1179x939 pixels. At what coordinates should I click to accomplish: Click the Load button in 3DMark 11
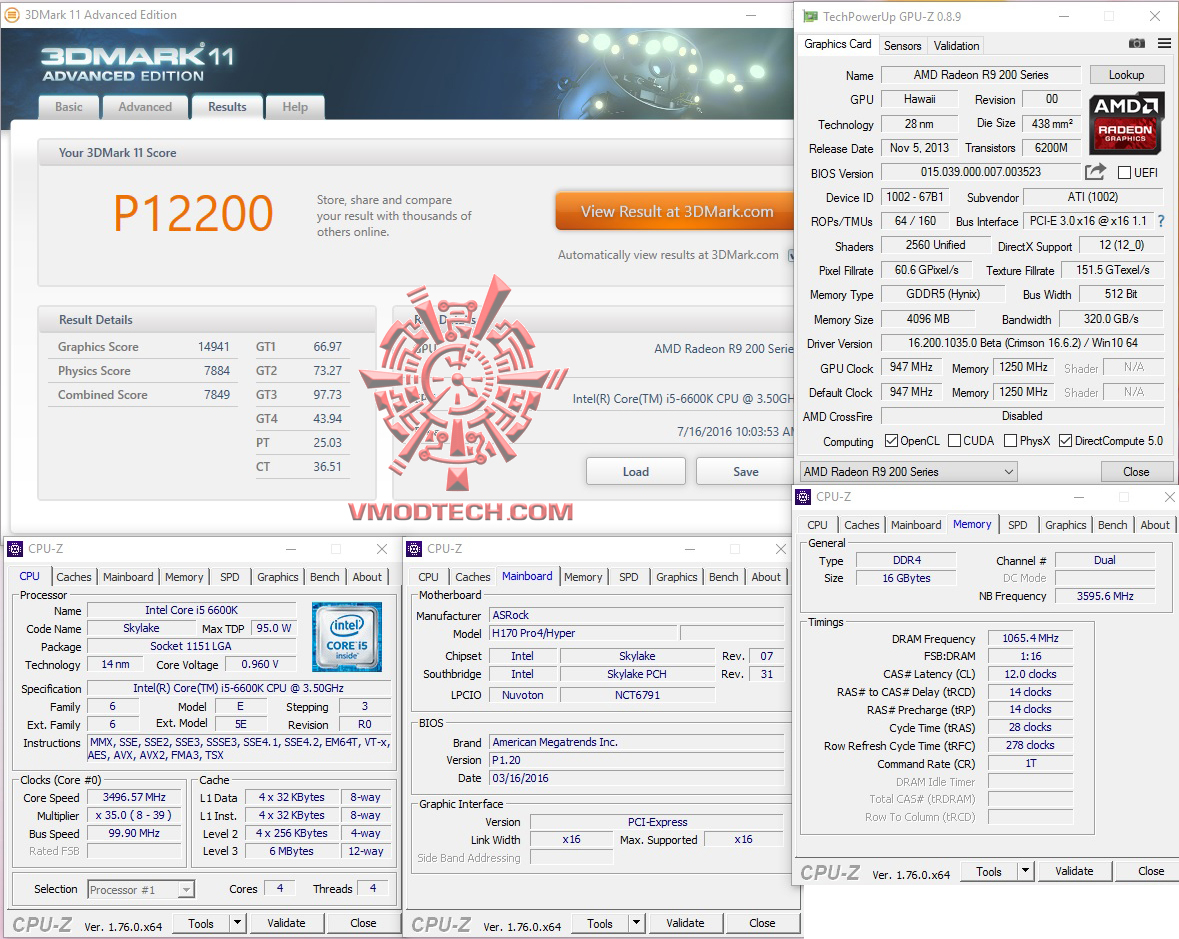pos(635,471)
